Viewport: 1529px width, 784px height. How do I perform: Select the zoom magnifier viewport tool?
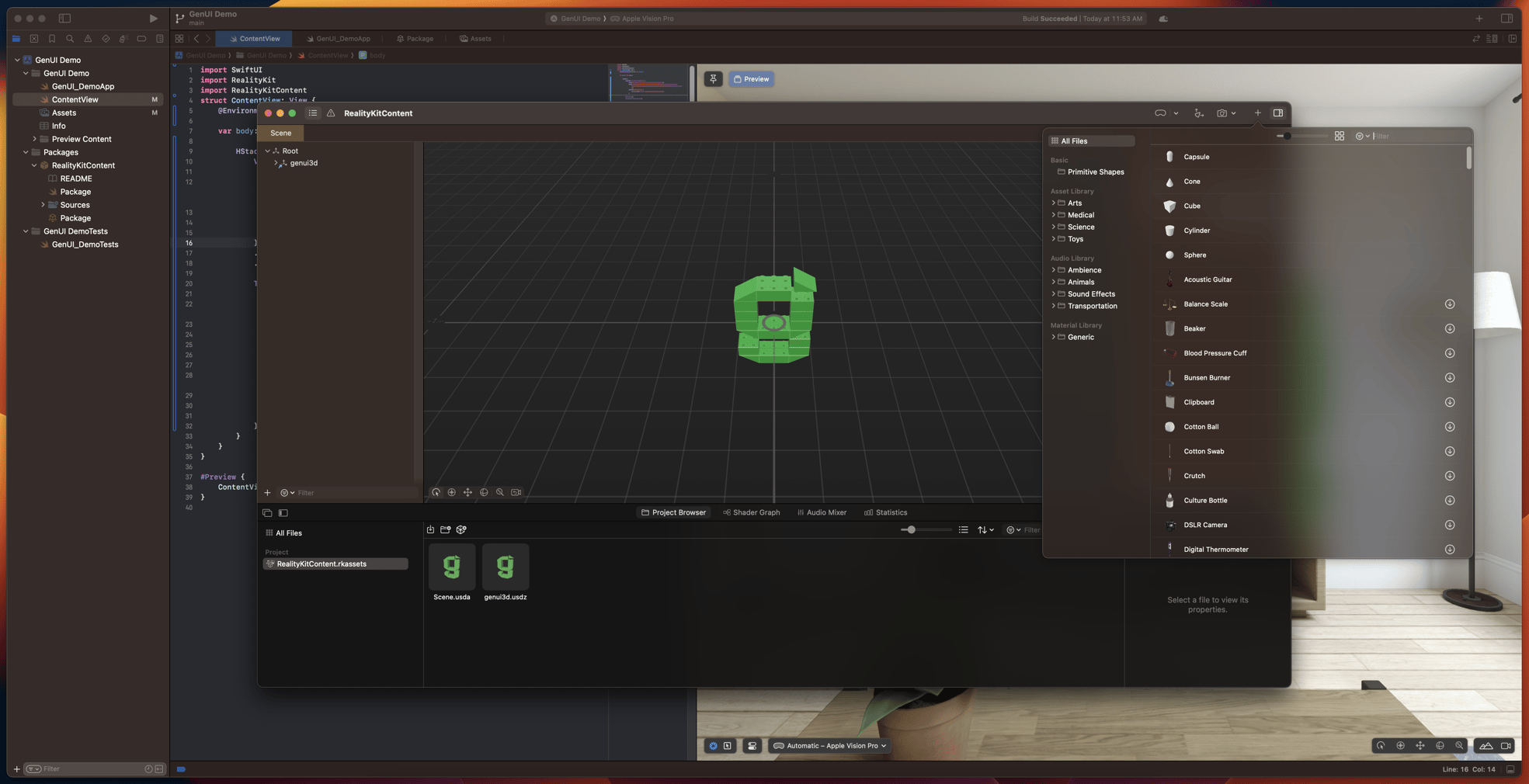click(x=500, y=492)
